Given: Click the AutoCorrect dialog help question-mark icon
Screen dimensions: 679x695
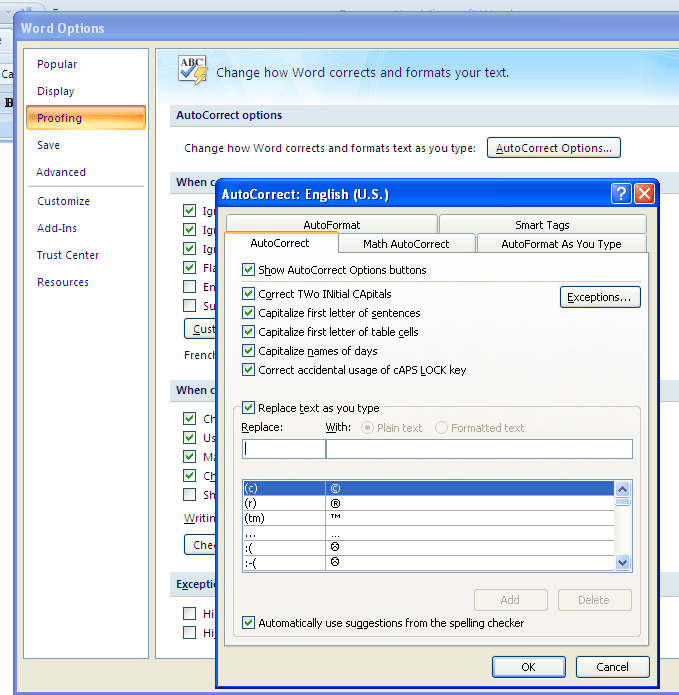Looking at the screenshot, I should 621,194.
